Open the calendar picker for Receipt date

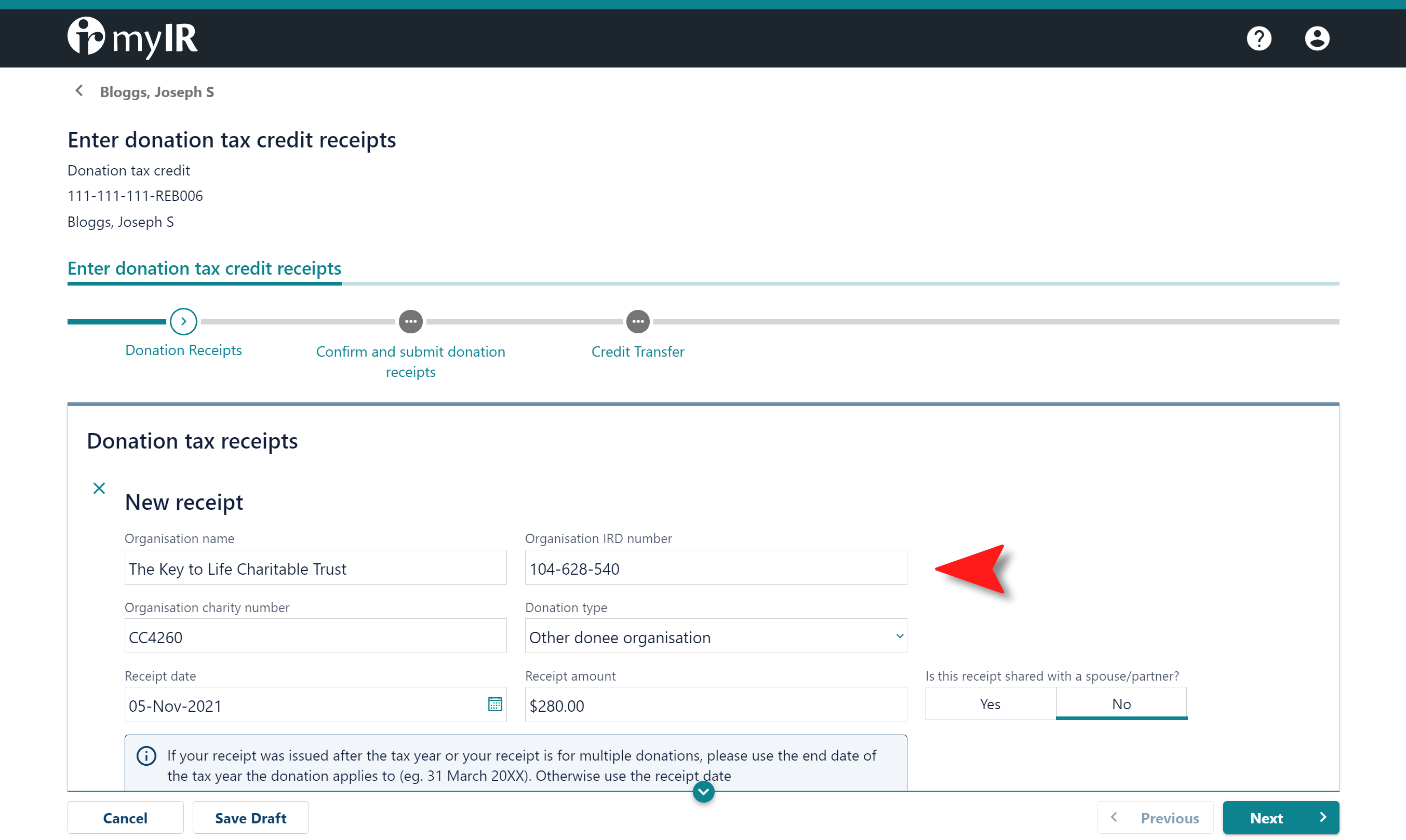click(495, 704)
